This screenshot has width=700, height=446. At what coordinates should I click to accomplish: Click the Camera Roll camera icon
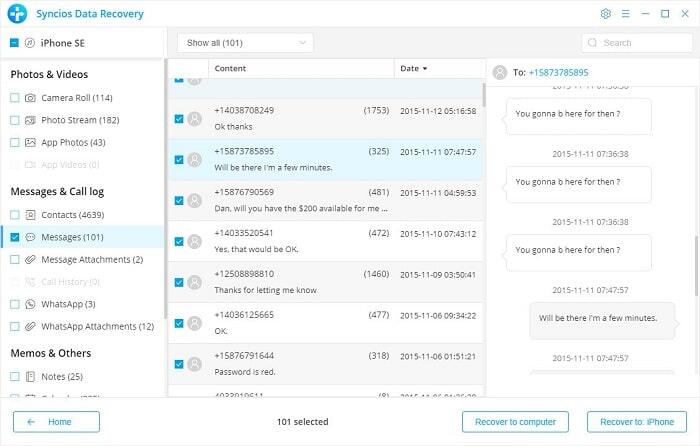coord(31,98)
